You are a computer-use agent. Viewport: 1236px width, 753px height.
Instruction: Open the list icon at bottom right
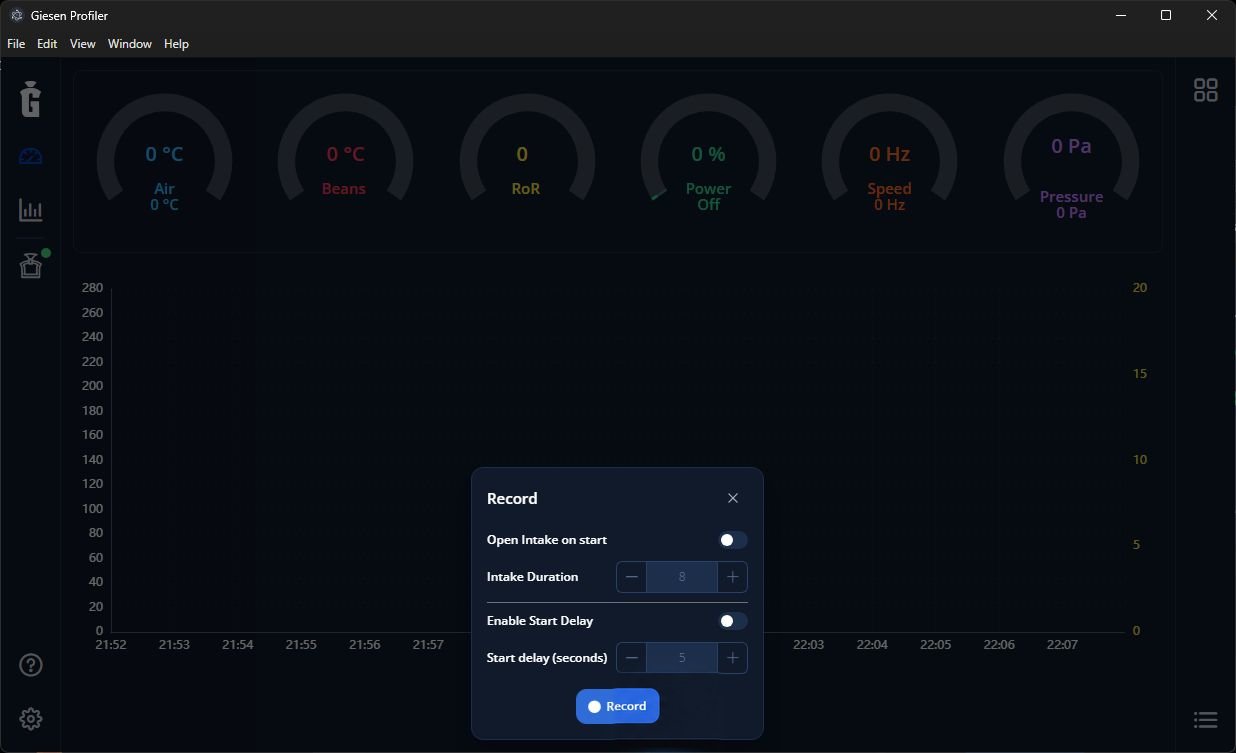coord(1206,720)
